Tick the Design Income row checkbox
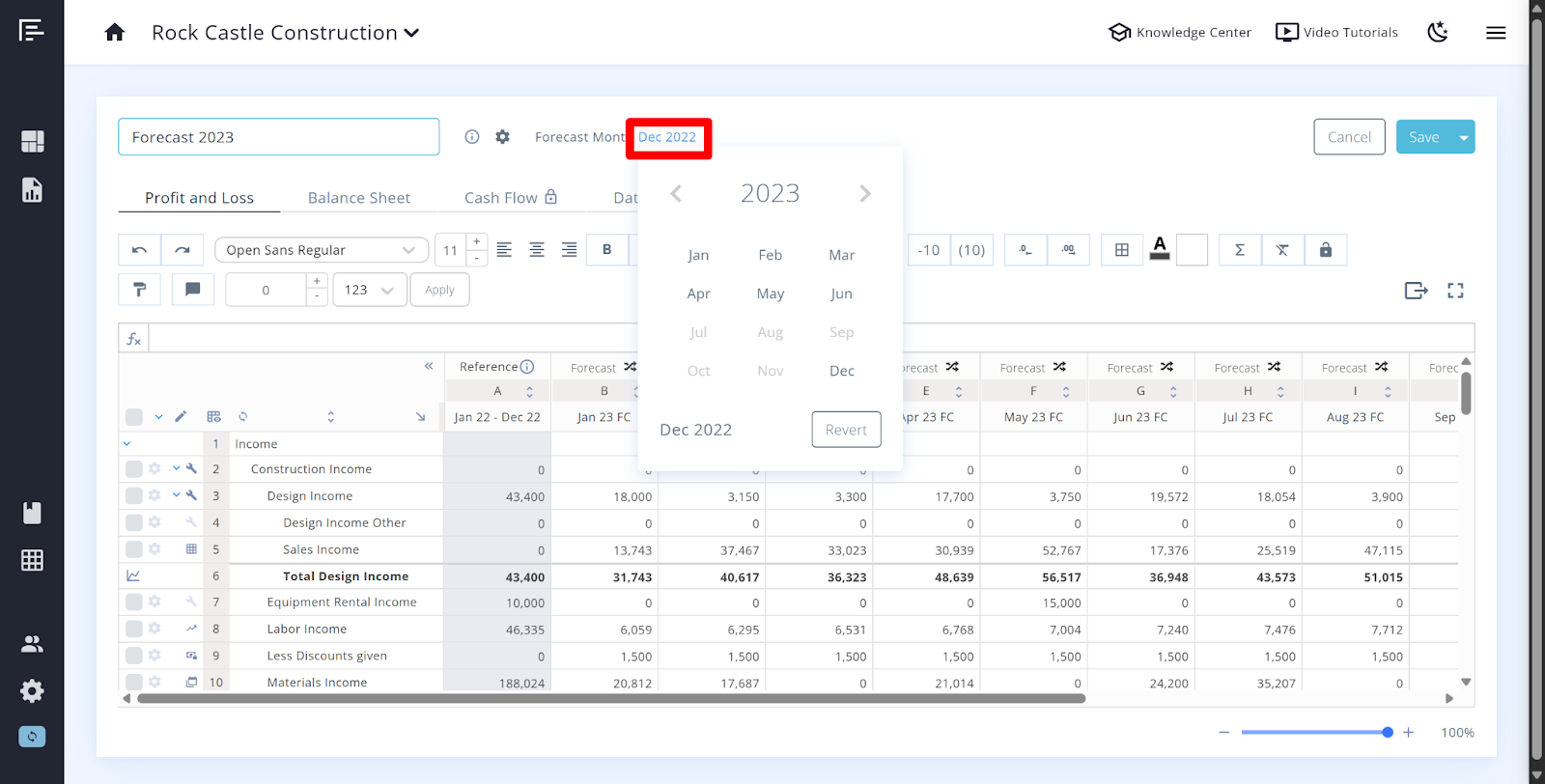The height and width of the screenshot is (784, 1545). [134, 496]
